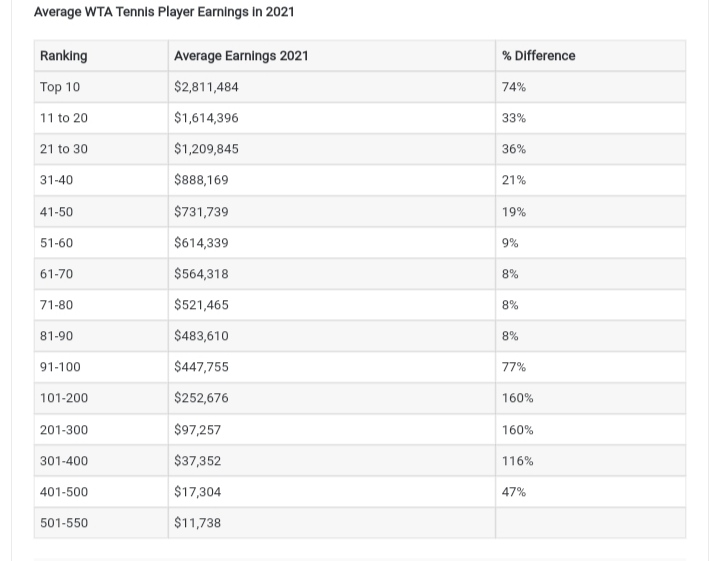
Task: Click the $1,614,396 earnings value
Action: [206, 118]
